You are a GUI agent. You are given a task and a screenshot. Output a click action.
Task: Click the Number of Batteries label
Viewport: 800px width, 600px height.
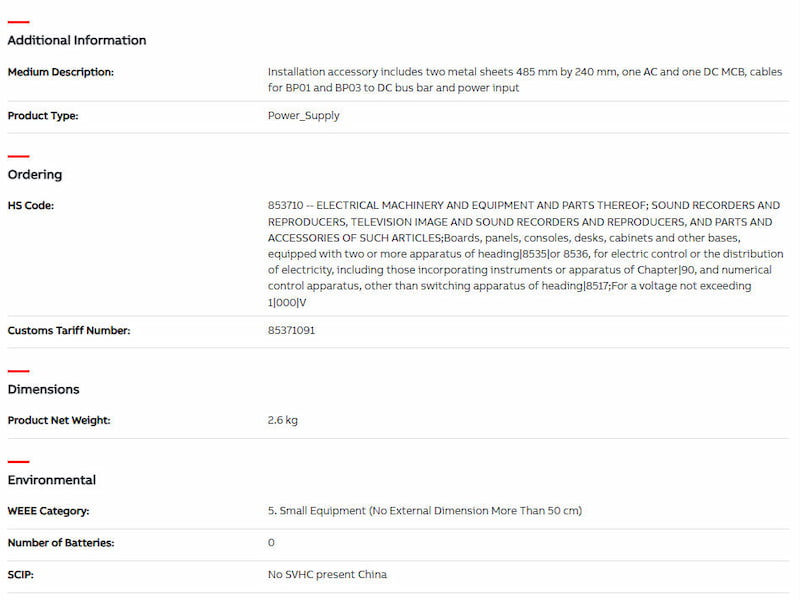[x=61, y=543]
